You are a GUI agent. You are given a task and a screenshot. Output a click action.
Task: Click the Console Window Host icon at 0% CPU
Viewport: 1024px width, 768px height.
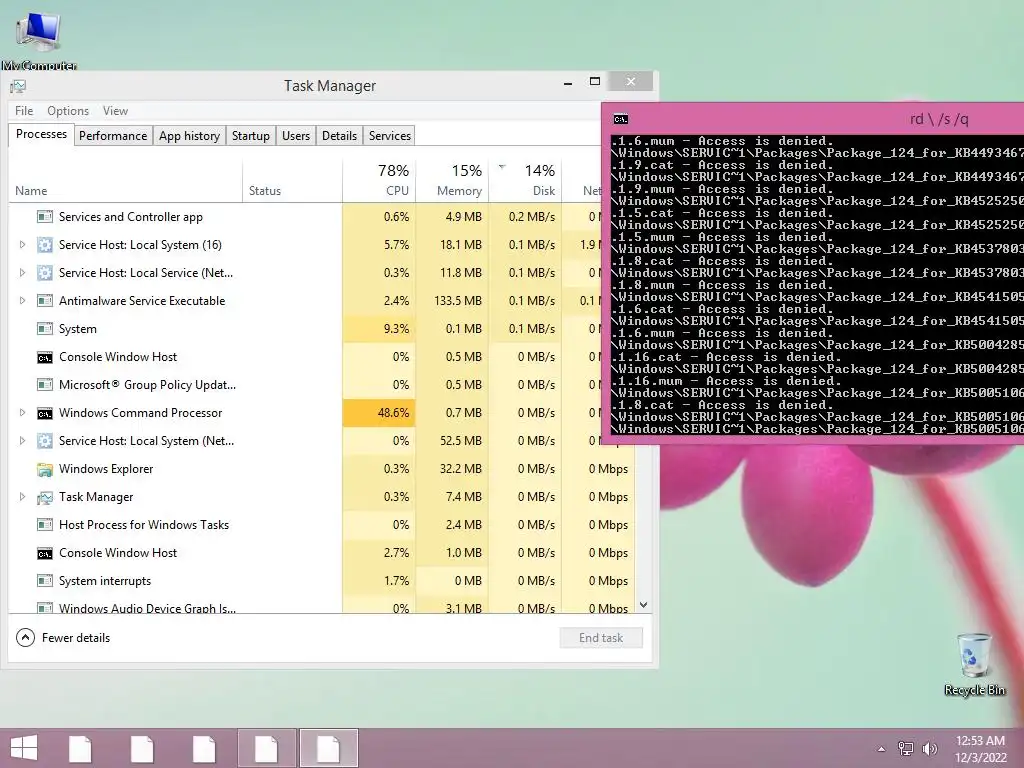pos(44,357)
